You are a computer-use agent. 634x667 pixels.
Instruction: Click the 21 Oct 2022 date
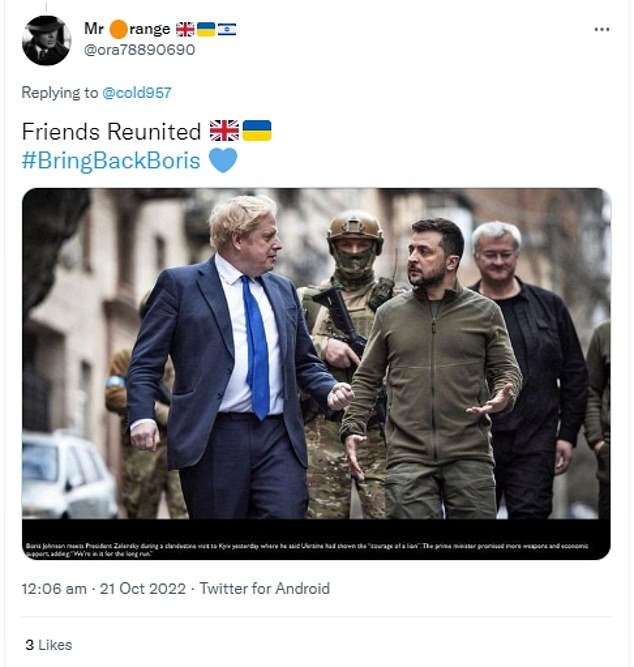click(x=143, y=589)
